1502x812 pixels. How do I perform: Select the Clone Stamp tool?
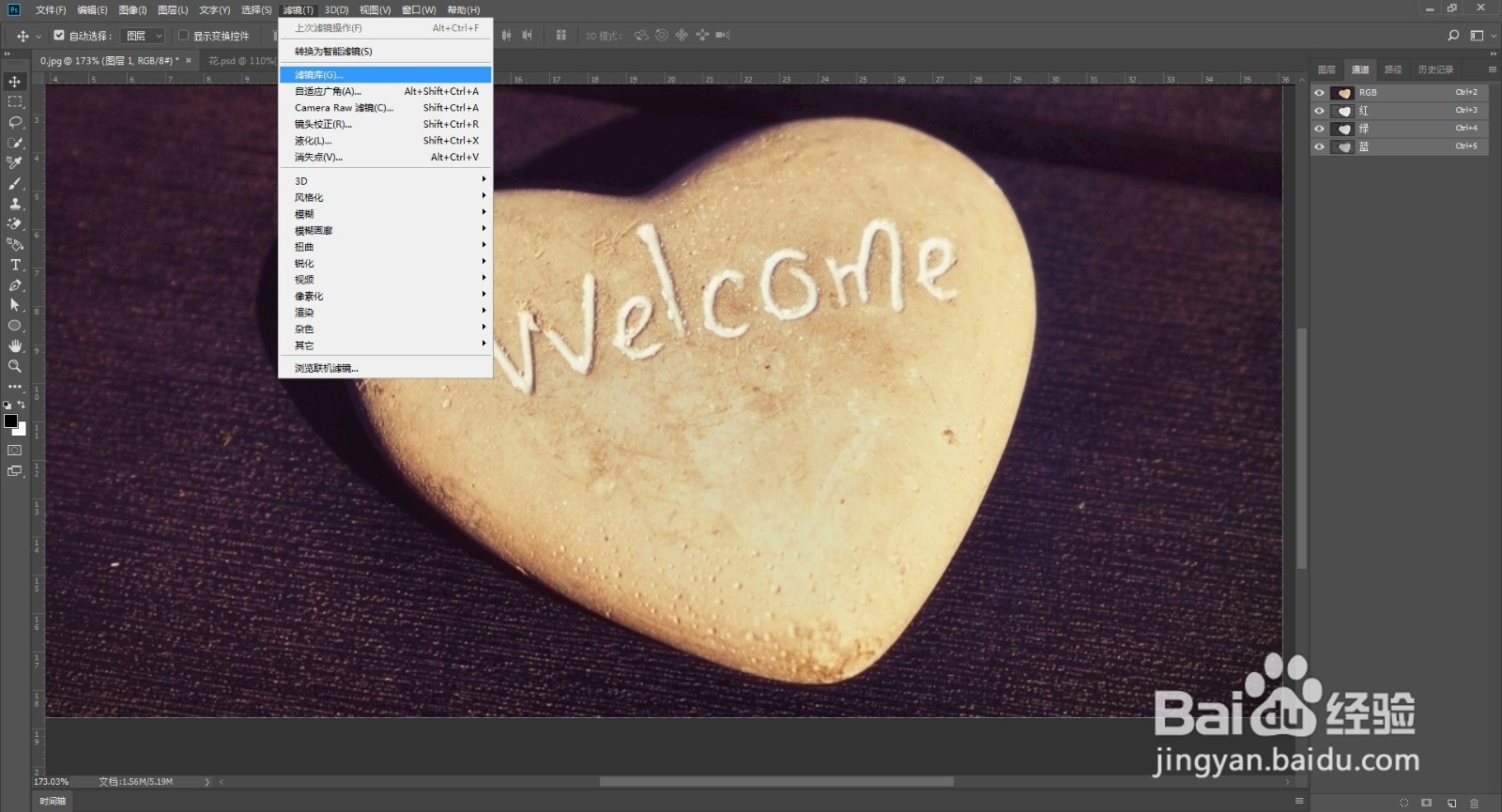coord(15,204)
